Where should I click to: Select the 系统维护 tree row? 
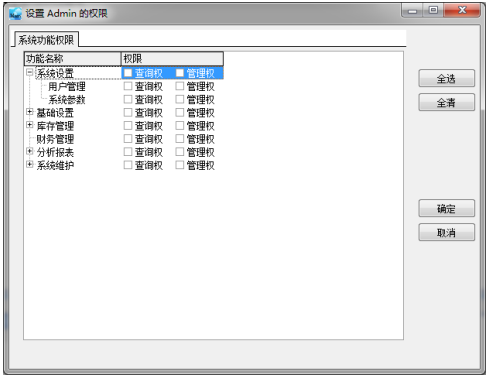(55, 165)
